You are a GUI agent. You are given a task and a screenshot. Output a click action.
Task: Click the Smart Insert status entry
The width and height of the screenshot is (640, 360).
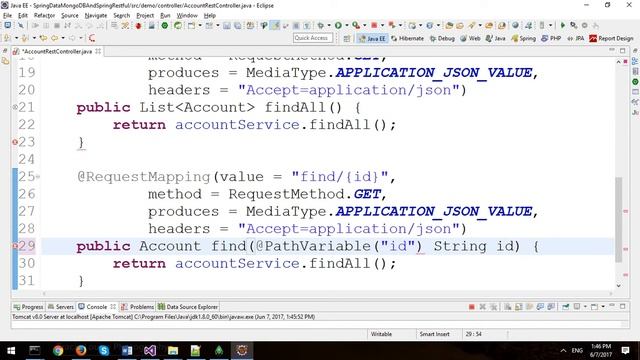click(434, 334)
